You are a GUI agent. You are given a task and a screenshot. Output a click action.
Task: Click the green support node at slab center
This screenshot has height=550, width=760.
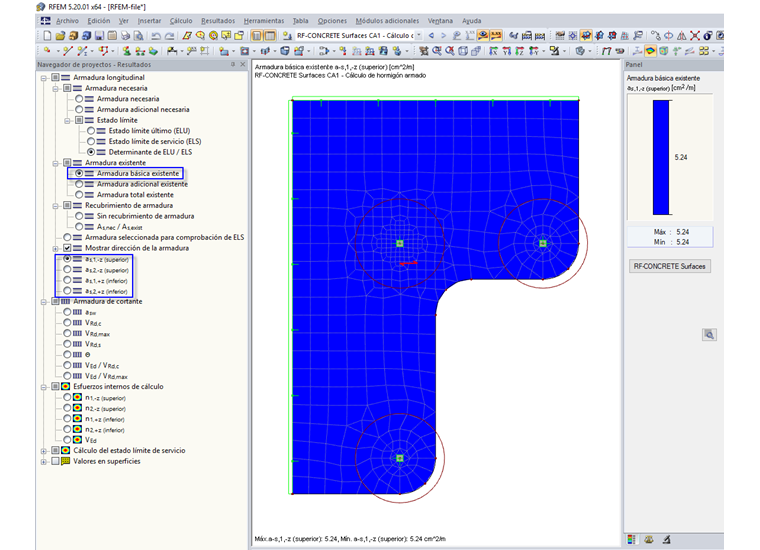399,243
